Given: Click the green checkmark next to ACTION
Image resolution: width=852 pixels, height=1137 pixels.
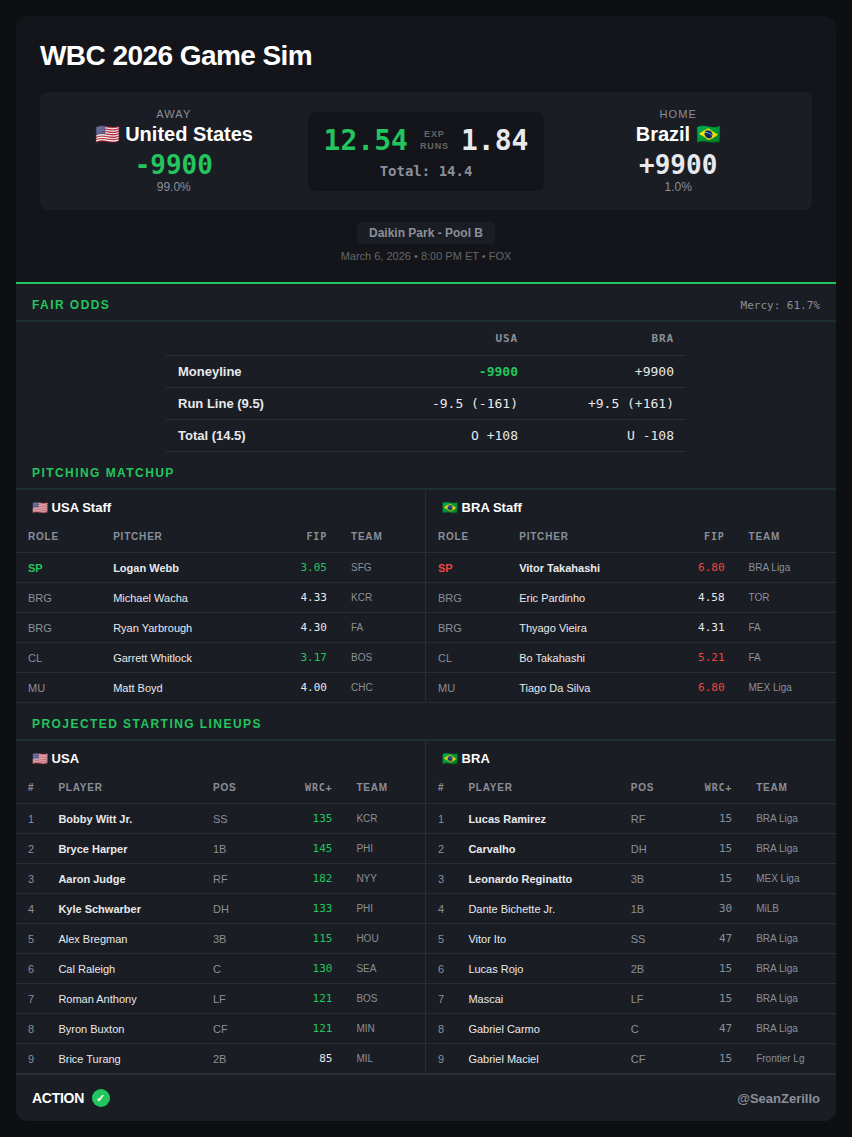Looking at the screenshot, I should click(x=101, y=1098).
